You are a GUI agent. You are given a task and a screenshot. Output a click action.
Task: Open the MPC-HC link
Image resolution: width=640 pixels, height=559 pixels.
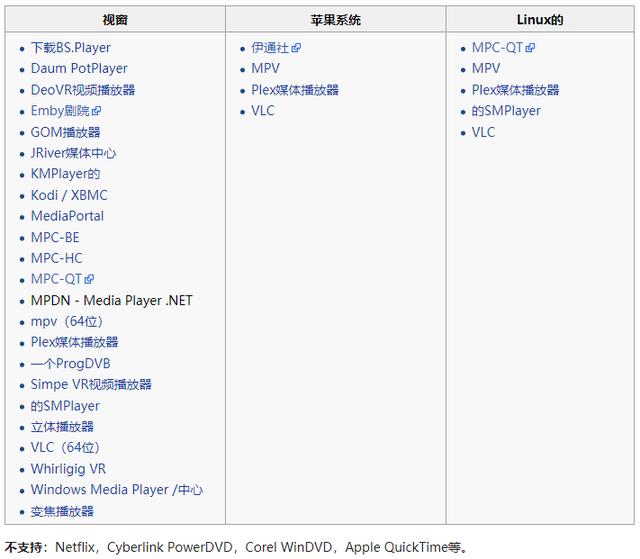coord(56,258)
